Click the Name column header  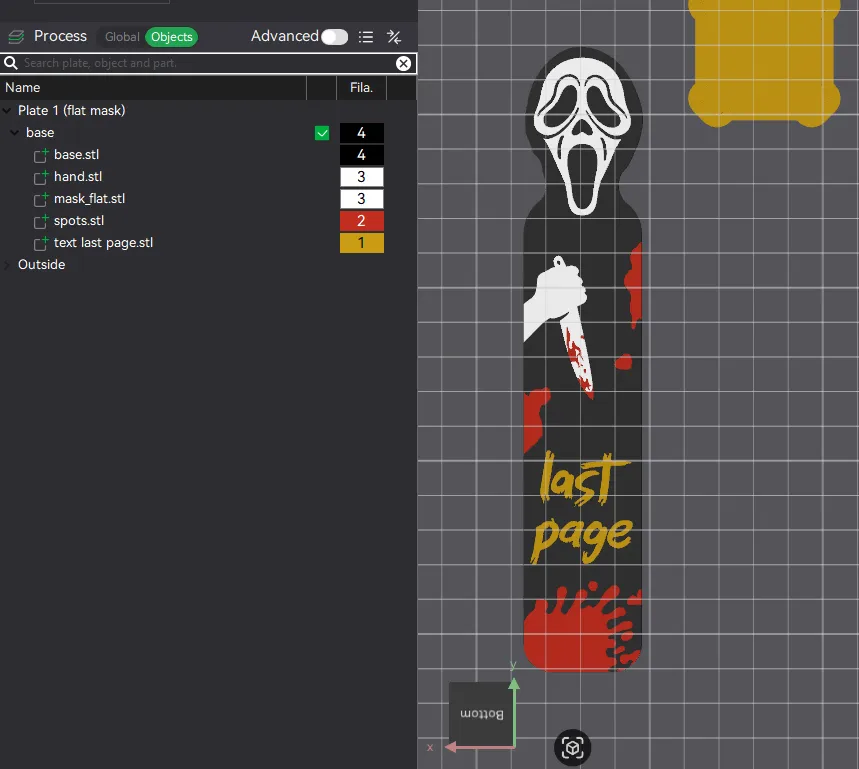[153, 88]
